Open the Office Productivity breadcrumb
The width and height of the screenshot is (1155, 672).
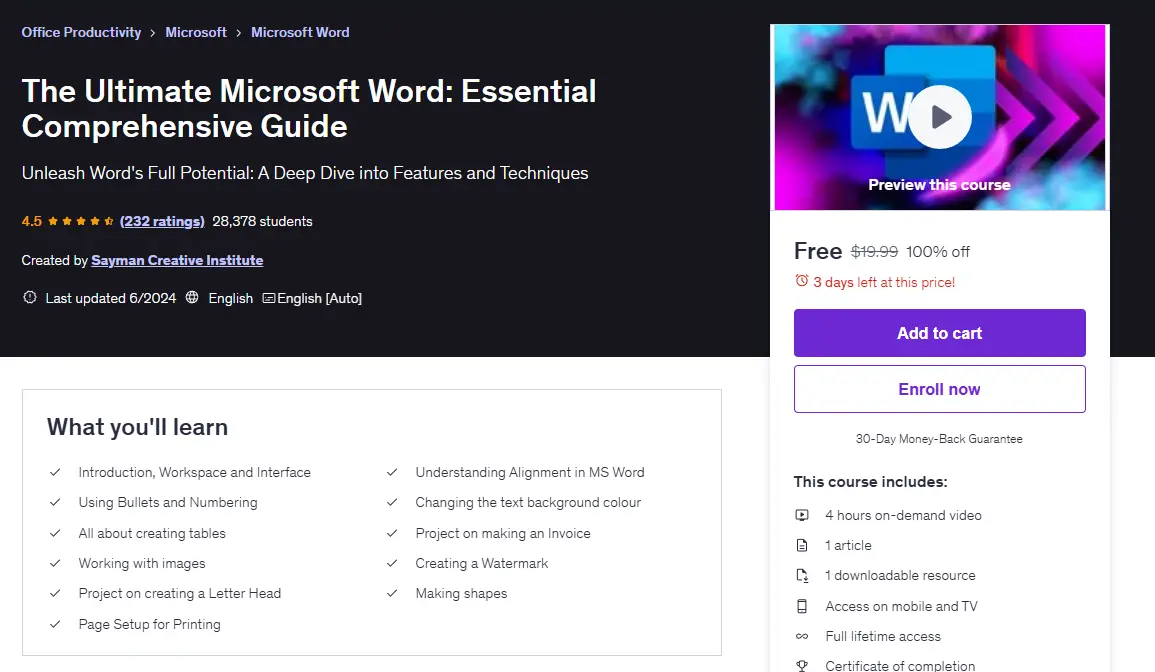[81, 32]
